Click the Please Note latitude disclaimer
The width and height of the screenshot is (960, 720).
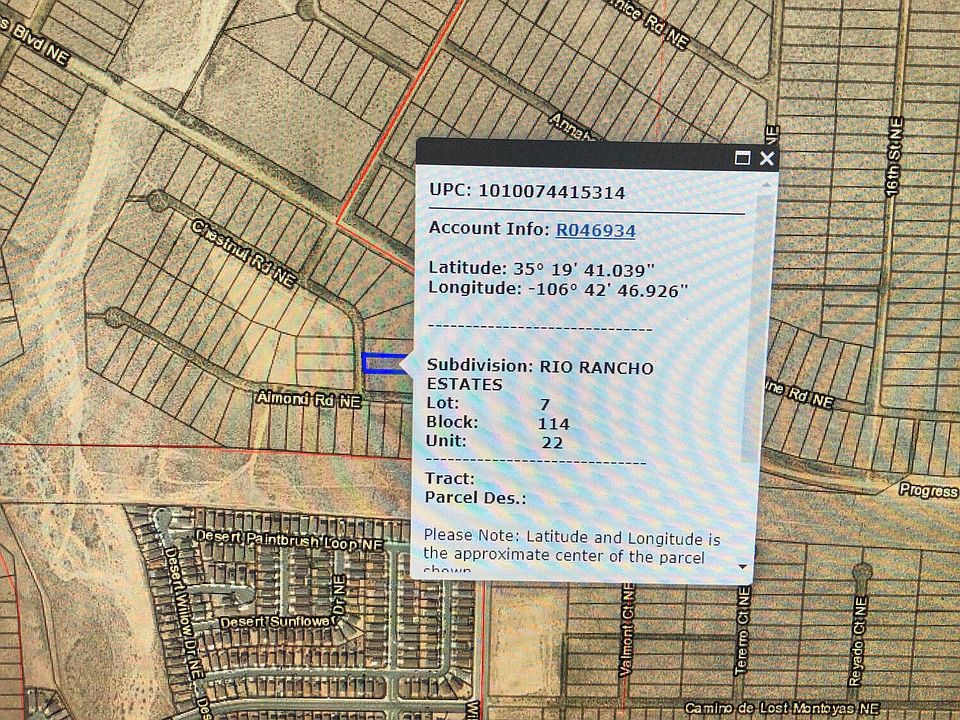pos(572,551)
